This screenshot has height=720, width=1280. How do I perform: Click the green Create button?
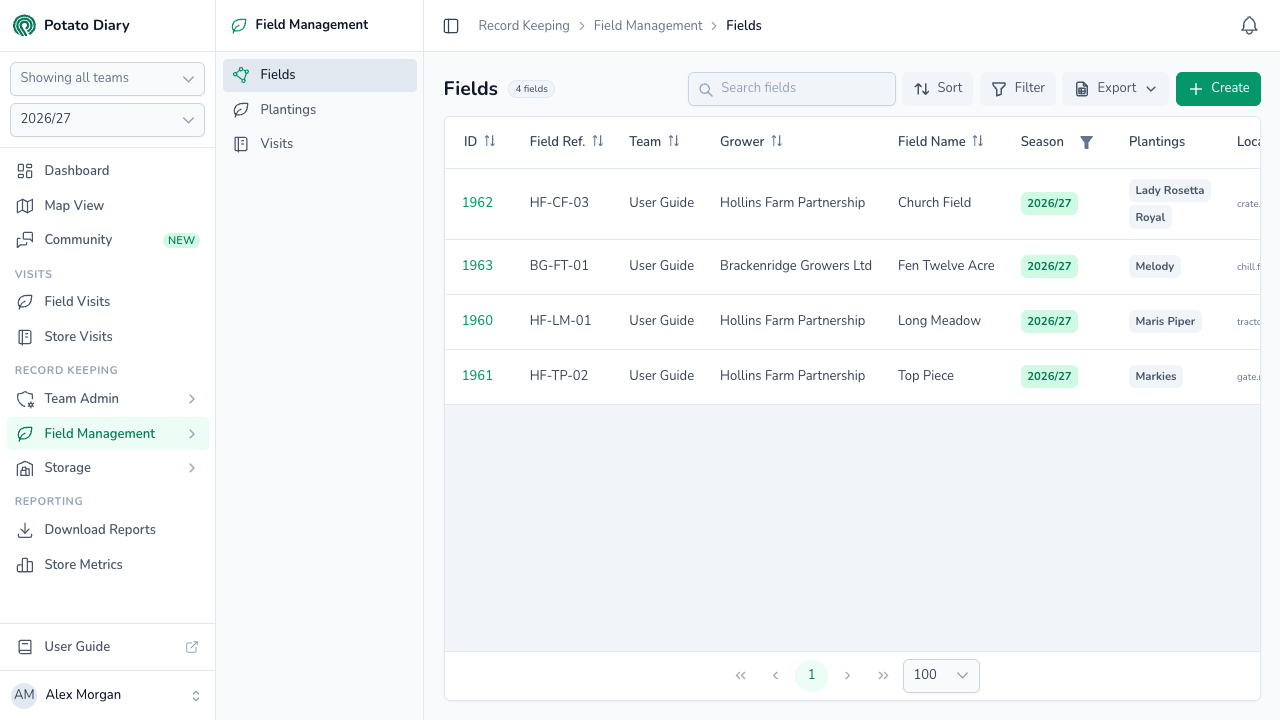pyautogui.click(x=1218, y=88)
